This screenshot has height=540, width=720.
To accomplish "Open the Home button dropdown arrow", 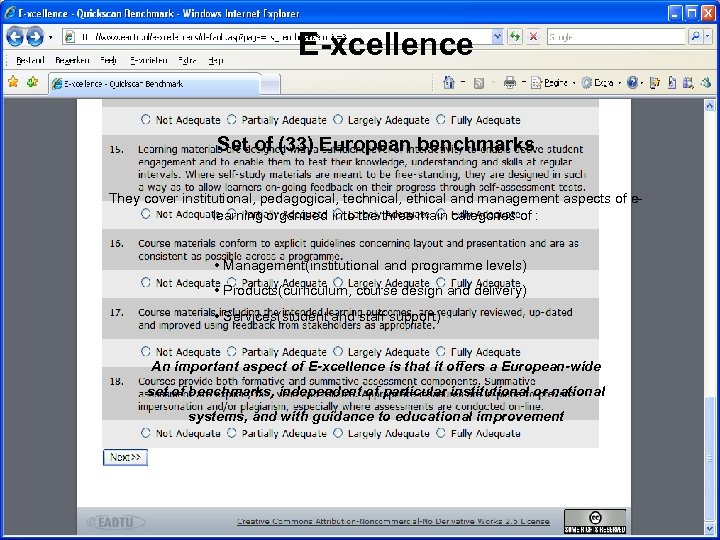I will pos(463,83).
